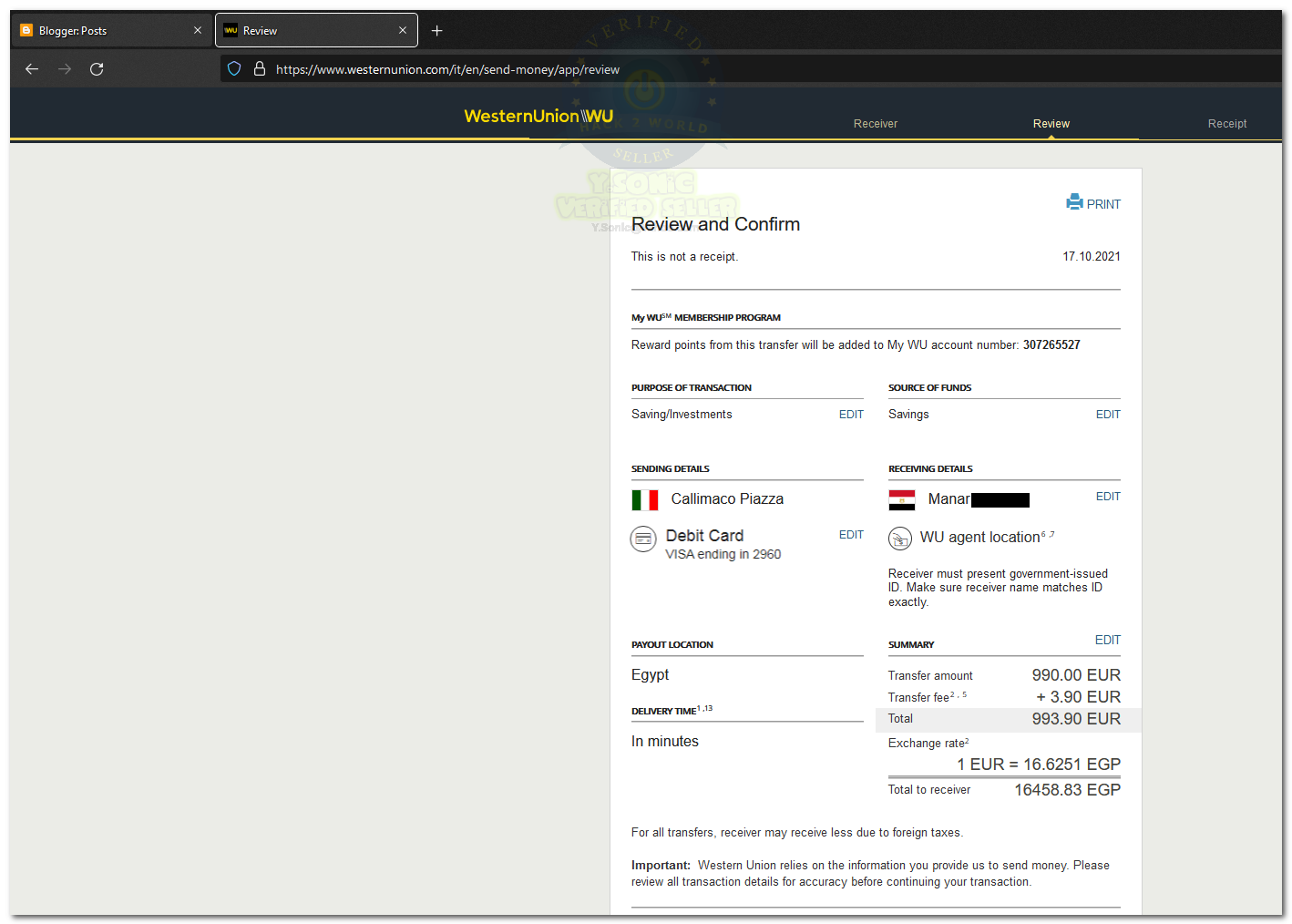
Task: Edit the Debit Card payment method
Action: click(x=851, y=535)
